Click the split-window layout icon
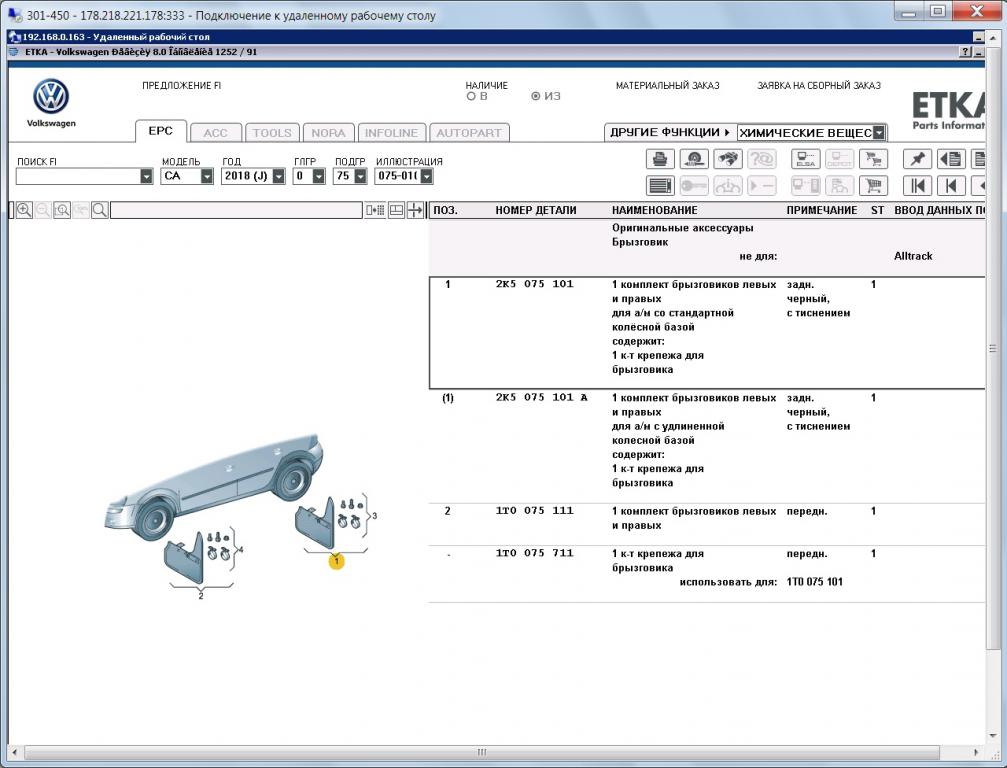Image resolution: width=1007 pixels, height=768 pixels. [396, 210]
